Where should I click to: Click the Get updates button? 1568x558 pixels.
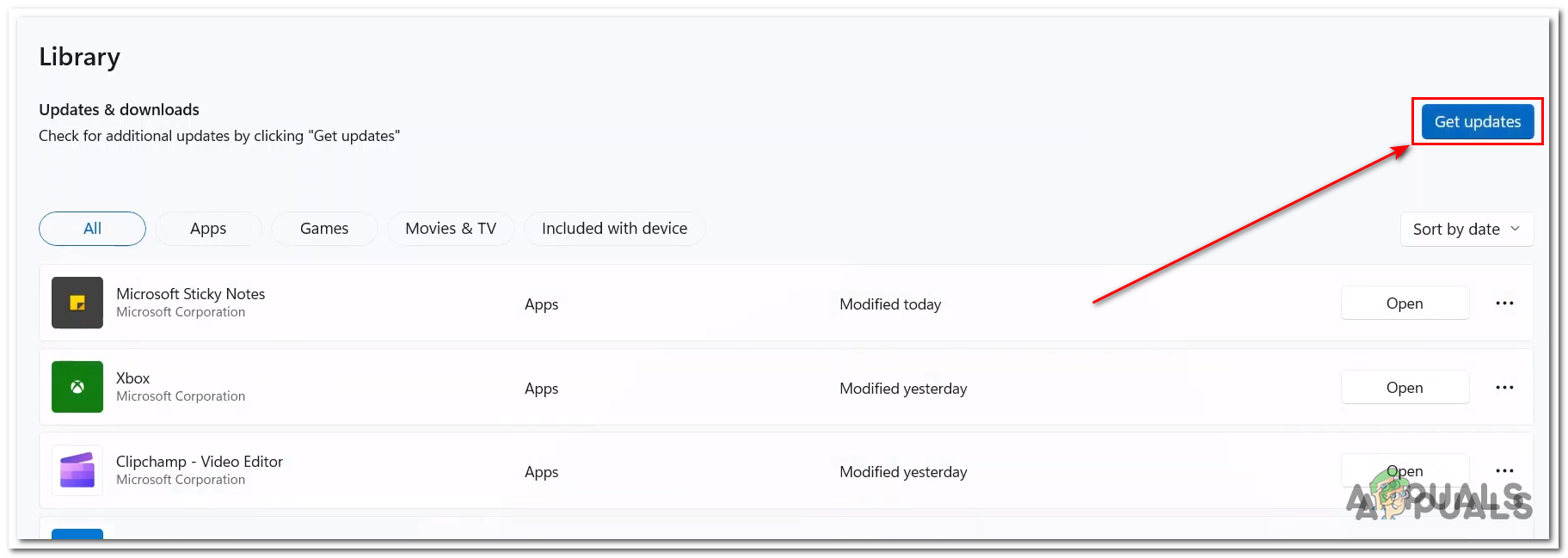coord(1477,122)
